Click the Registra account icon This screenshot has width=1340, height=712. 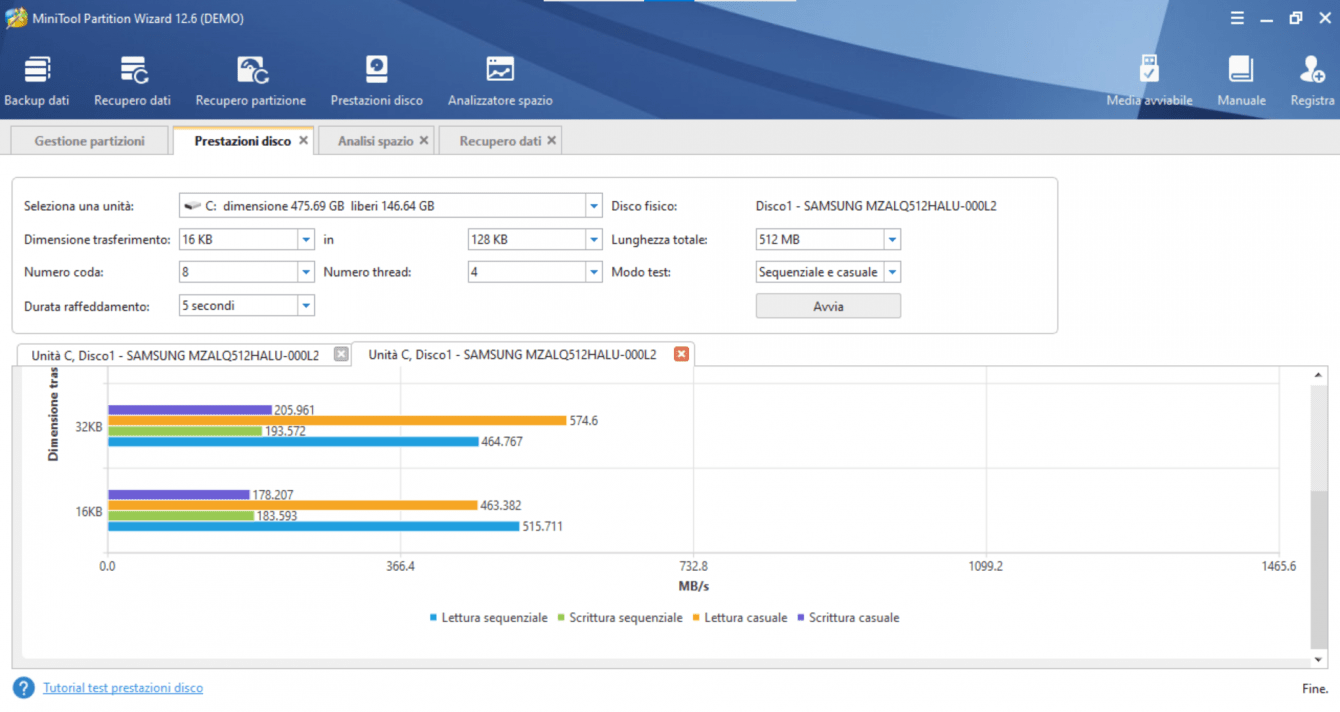[x=1312, y=82]
